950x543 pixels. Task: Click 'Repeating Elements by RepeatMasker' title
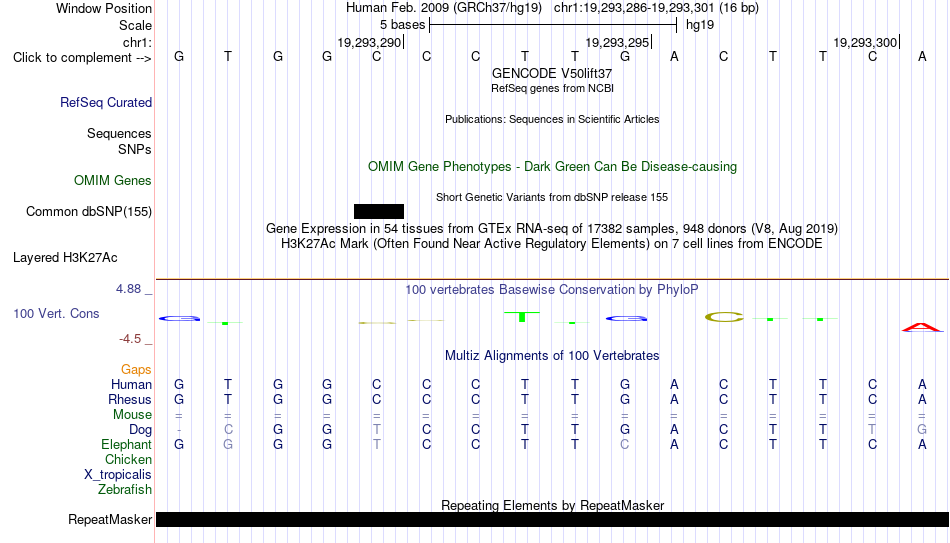pyautogui.click(x=553, y=505)
